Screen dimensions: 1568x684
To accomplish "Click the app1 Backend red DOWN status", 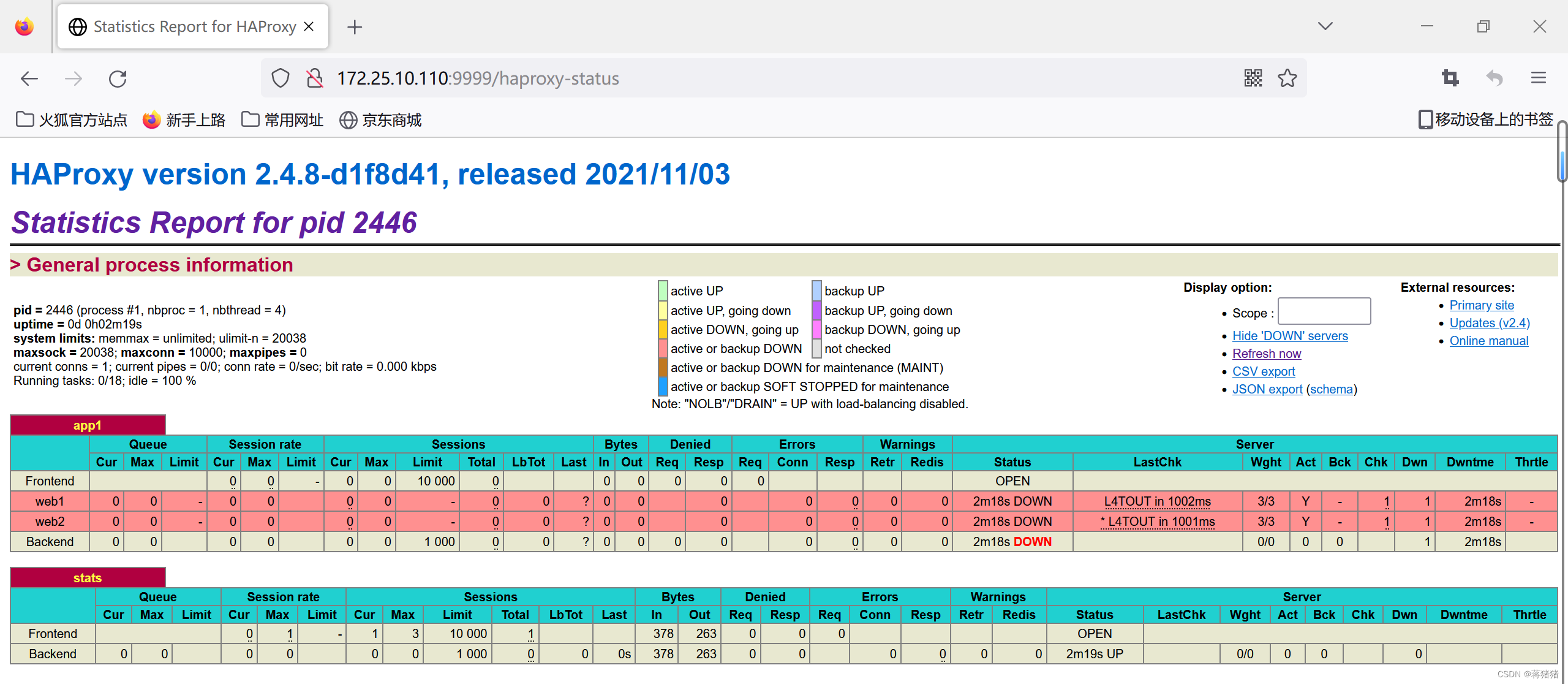I will tap(1033, 542).
